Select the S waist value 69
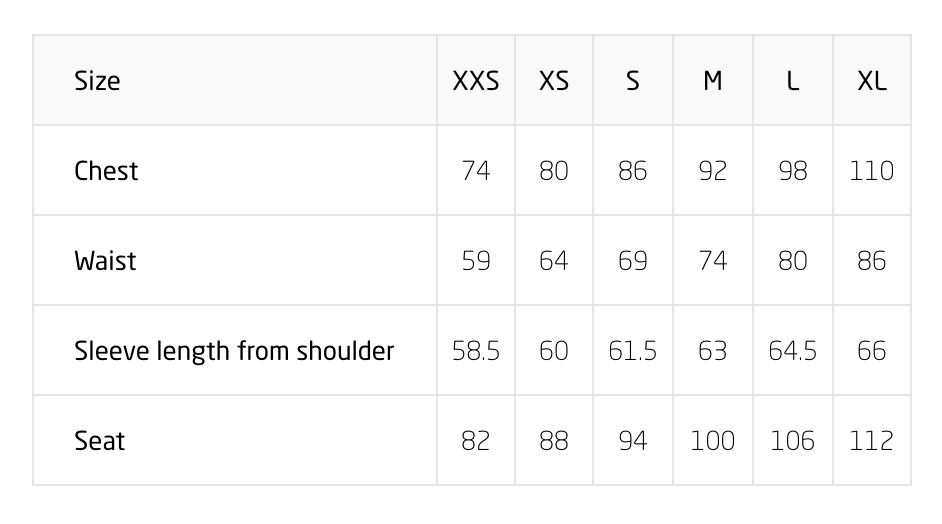Viewport: 942px width, 524px height. click(633, 261)
